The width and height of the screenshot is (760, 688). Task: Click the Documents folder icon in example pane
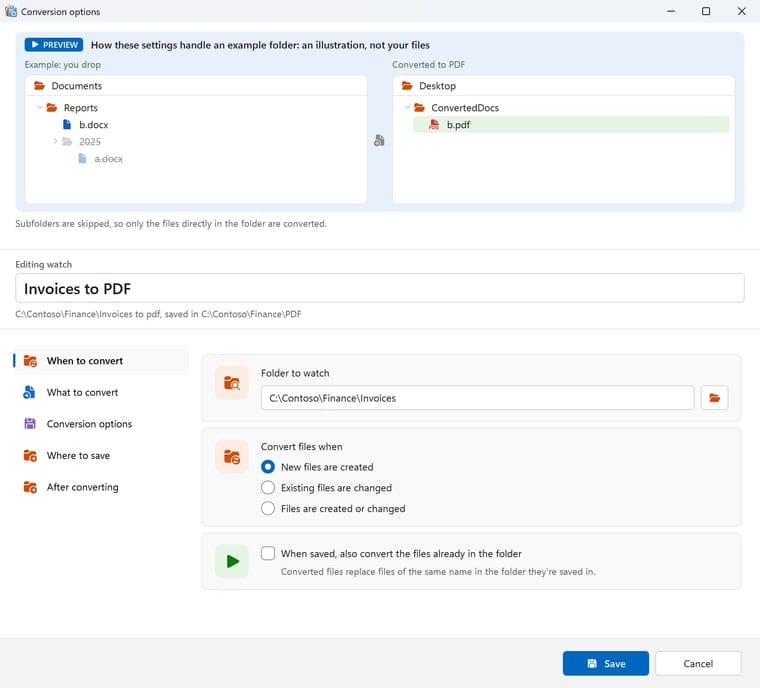click(x=39, y=86)
